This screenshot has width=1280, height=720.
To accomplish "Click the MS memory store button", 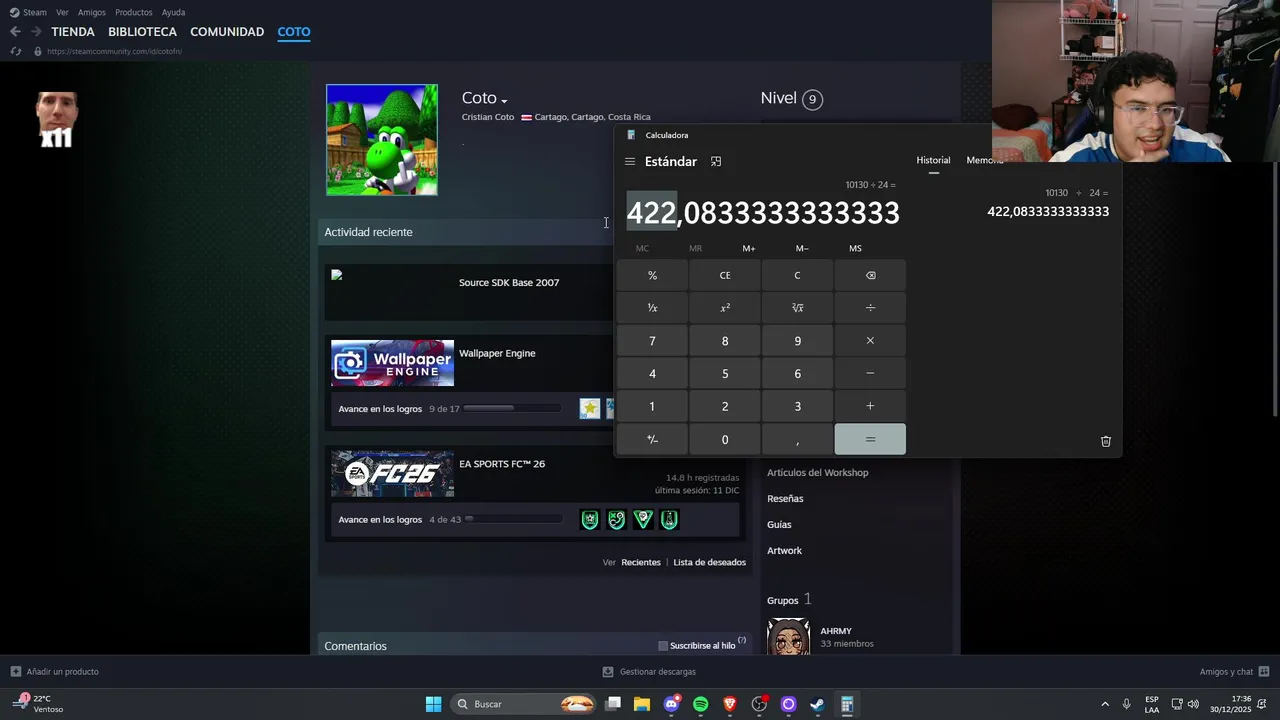I will pyautogui.click(x=855, y=248).
